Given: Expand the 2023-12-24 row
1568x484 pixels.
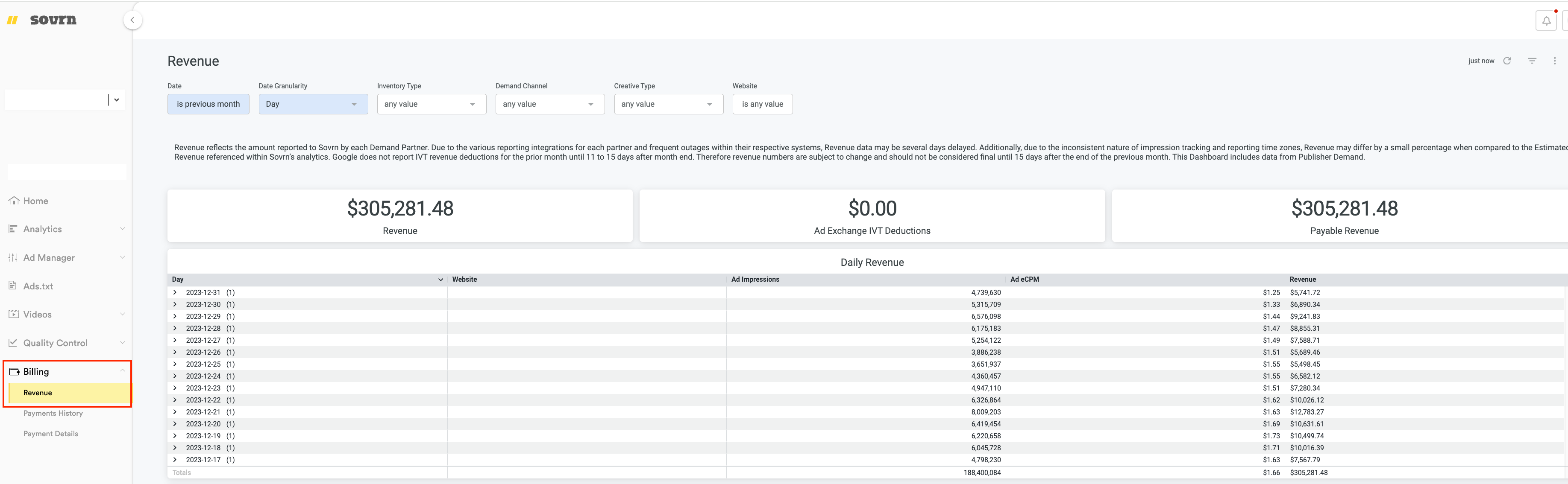Looking at the screenshot, I should tap(175, 376).
